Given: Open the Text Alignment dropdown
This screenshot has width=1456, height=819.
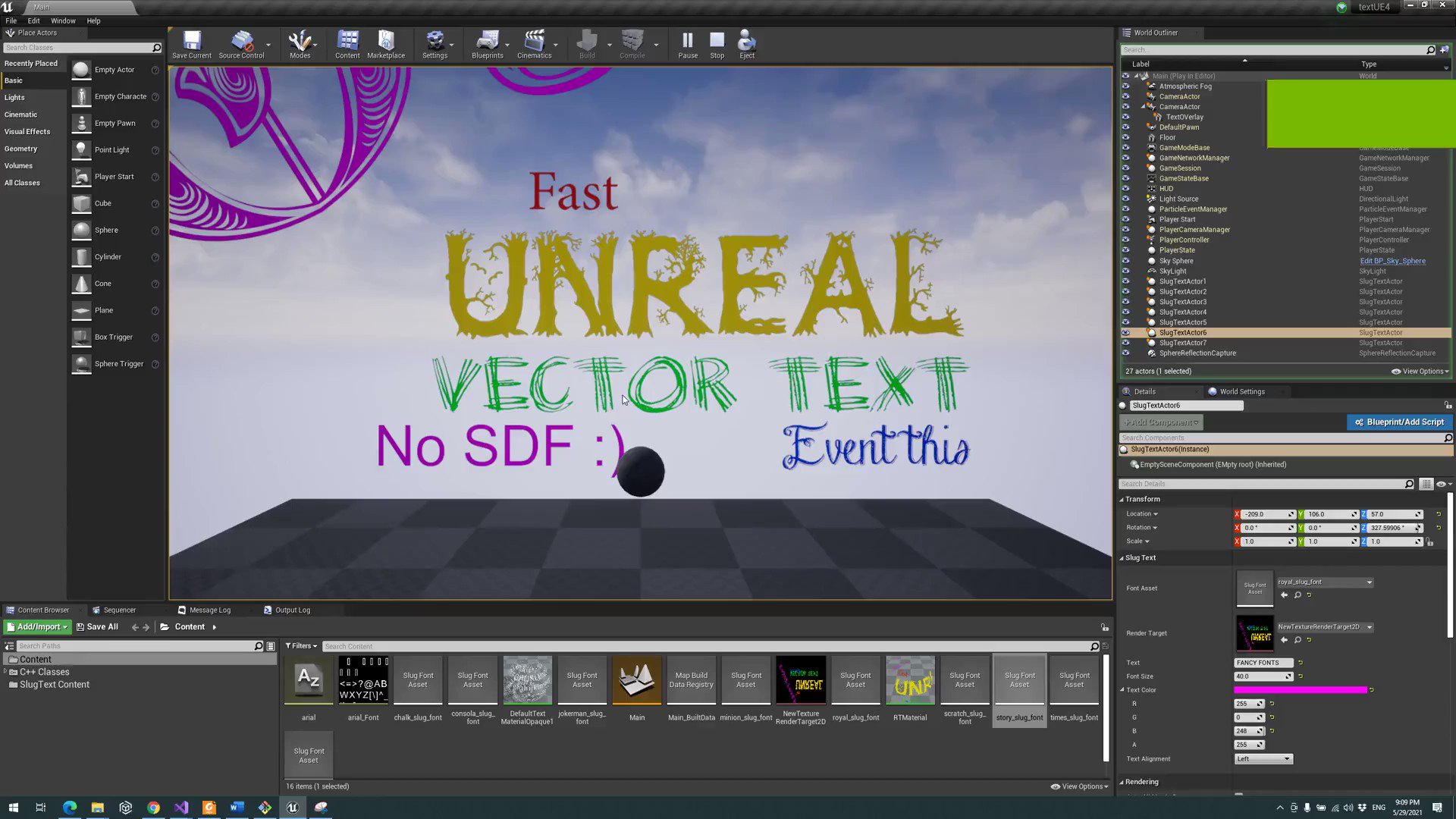Looking at the screenshot, I should (x=1263, y=759).
